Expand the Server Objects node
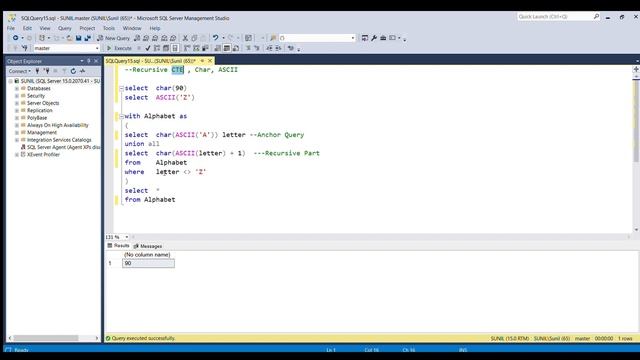The height and width of the screenshot is (360, 640). (17, 103)
